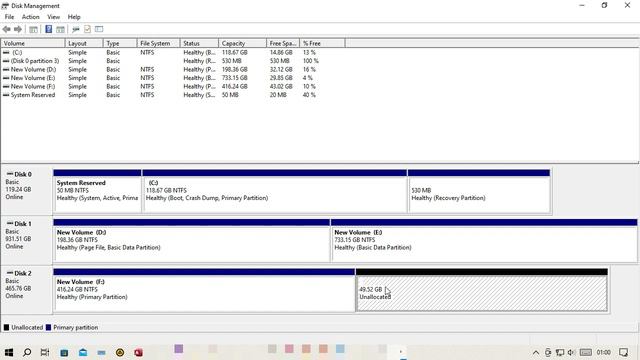
Task: Click the 40 % free cell
Action: point(309,95)
